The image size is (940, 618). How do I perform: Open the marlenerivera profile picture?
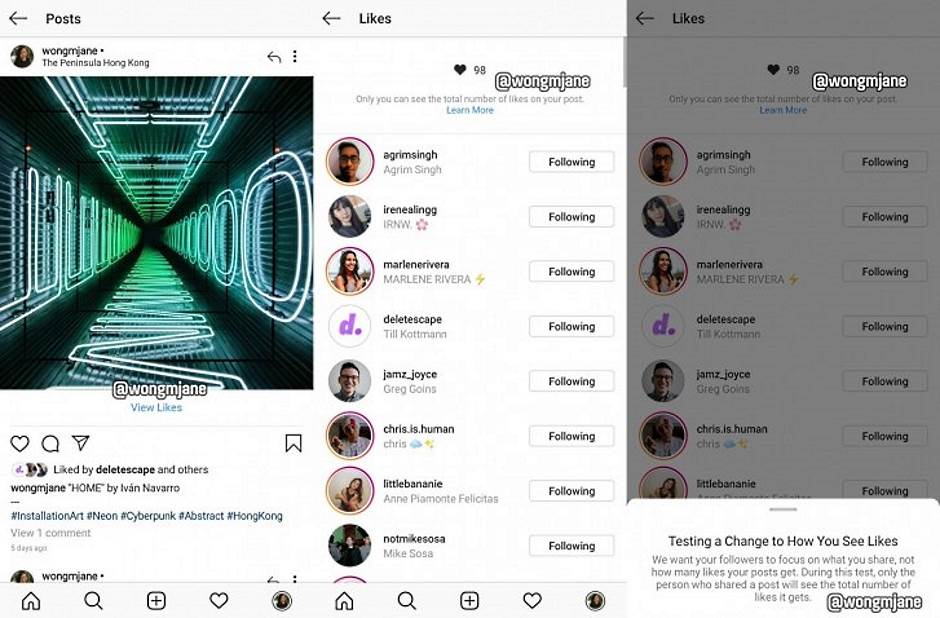click(350, 271)
